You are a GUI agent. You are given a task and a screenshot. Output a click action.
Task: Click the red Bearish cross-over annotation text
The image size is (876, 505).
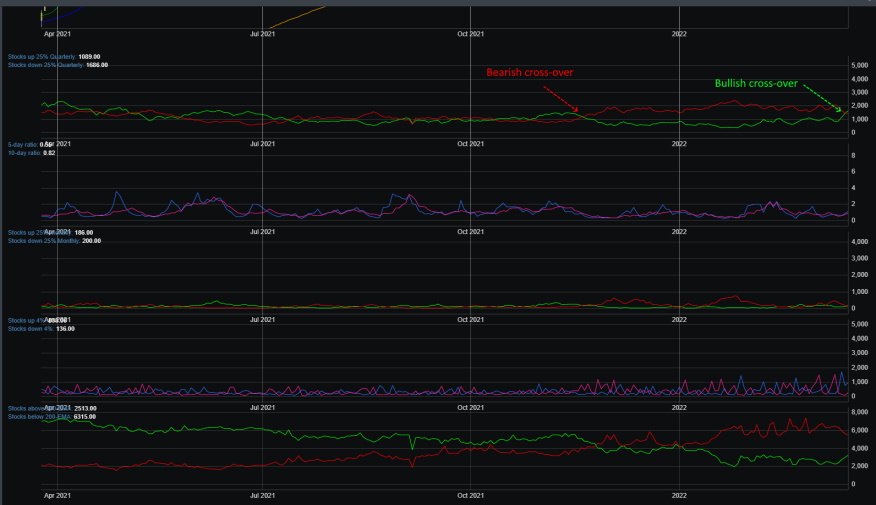[x=530, y=73]
